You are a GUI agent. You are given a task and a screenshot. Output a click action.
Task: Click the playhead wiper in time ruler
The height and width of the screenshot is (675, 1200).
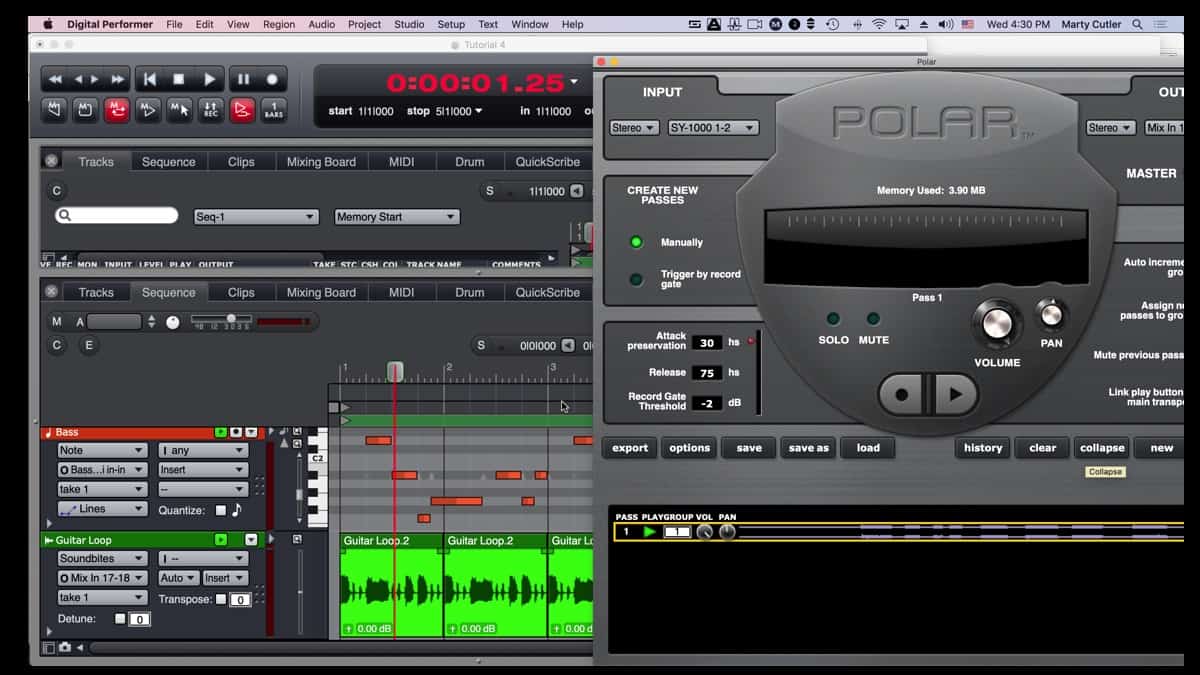(395, 371)
